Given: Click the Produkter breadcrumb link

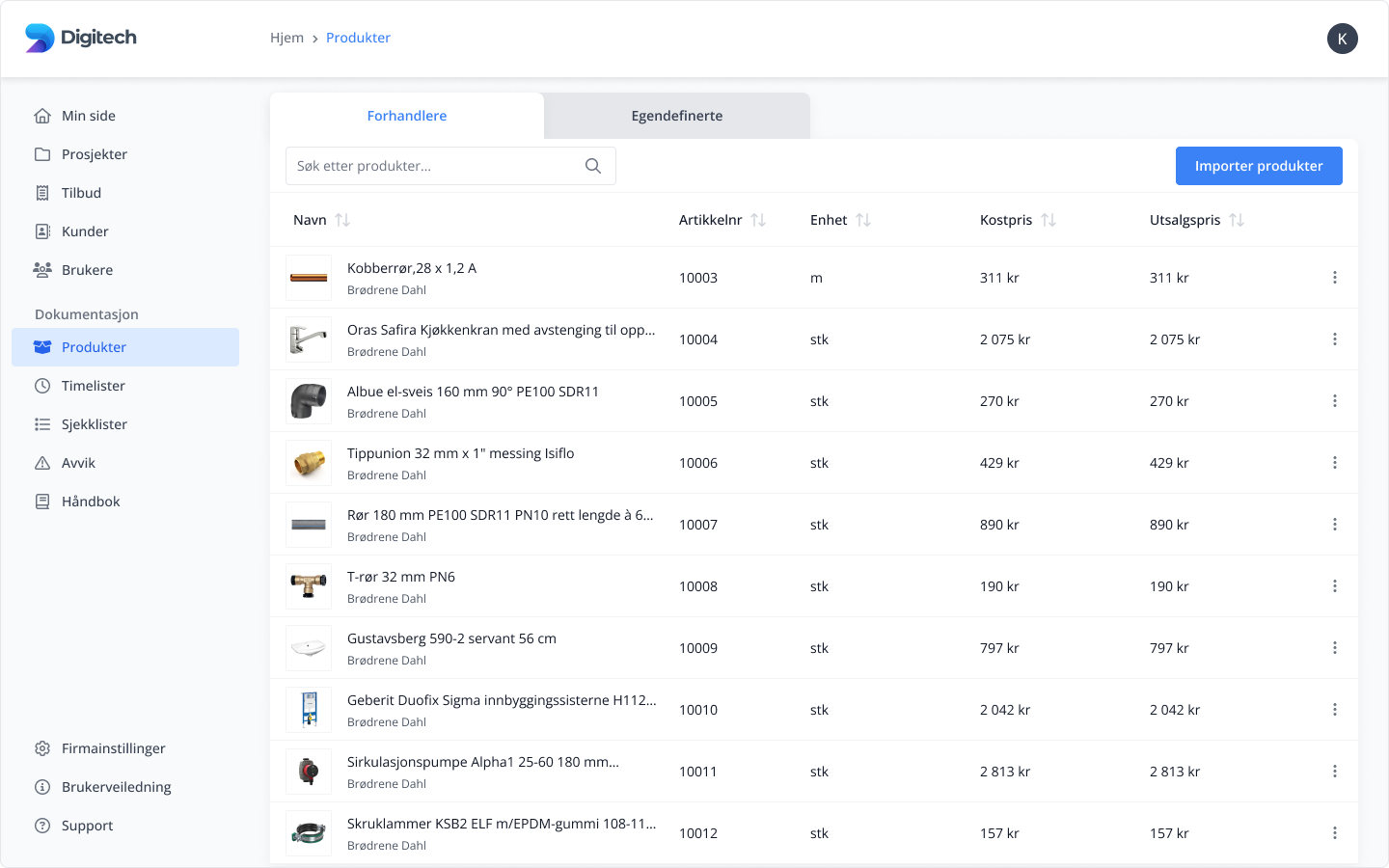Looking at the screenshot, I should (358, 38).
